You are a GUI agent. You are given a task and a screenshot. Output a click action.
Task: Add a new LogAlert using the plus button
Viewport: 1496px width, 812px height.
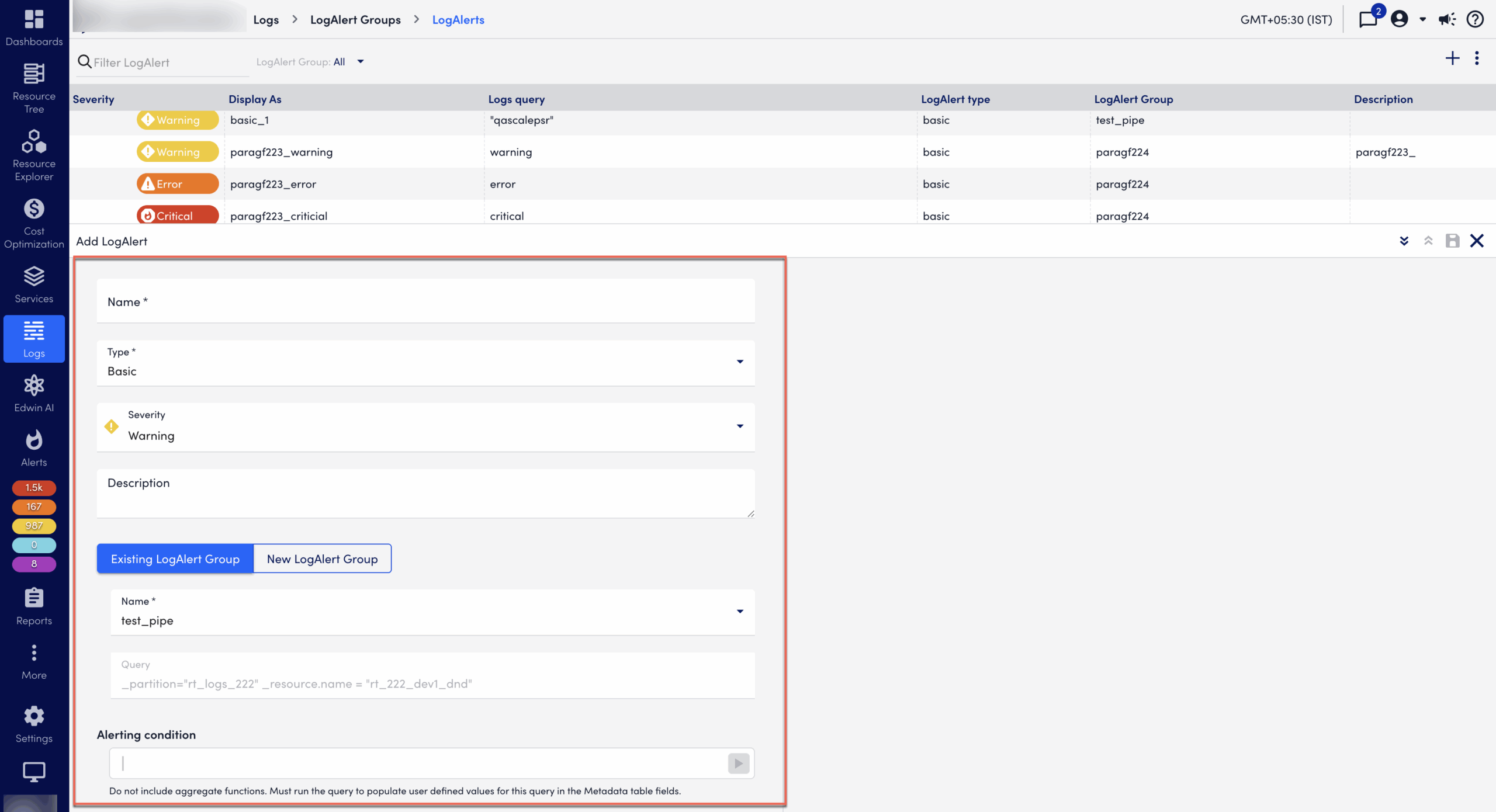[1453, 58]
